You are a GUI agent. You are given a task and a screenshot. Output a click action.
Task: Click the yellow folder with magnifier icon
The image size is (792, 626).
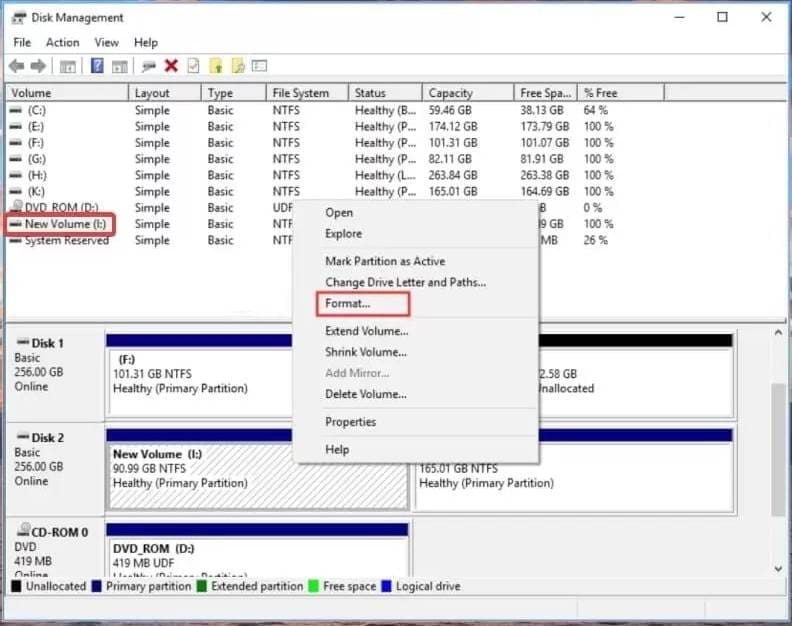pyautogui.click(x=238, y=66)
